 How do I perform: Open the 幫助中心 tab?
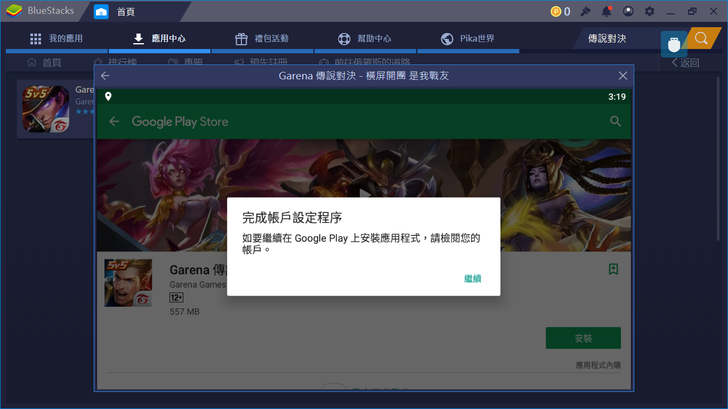point(365,39)
